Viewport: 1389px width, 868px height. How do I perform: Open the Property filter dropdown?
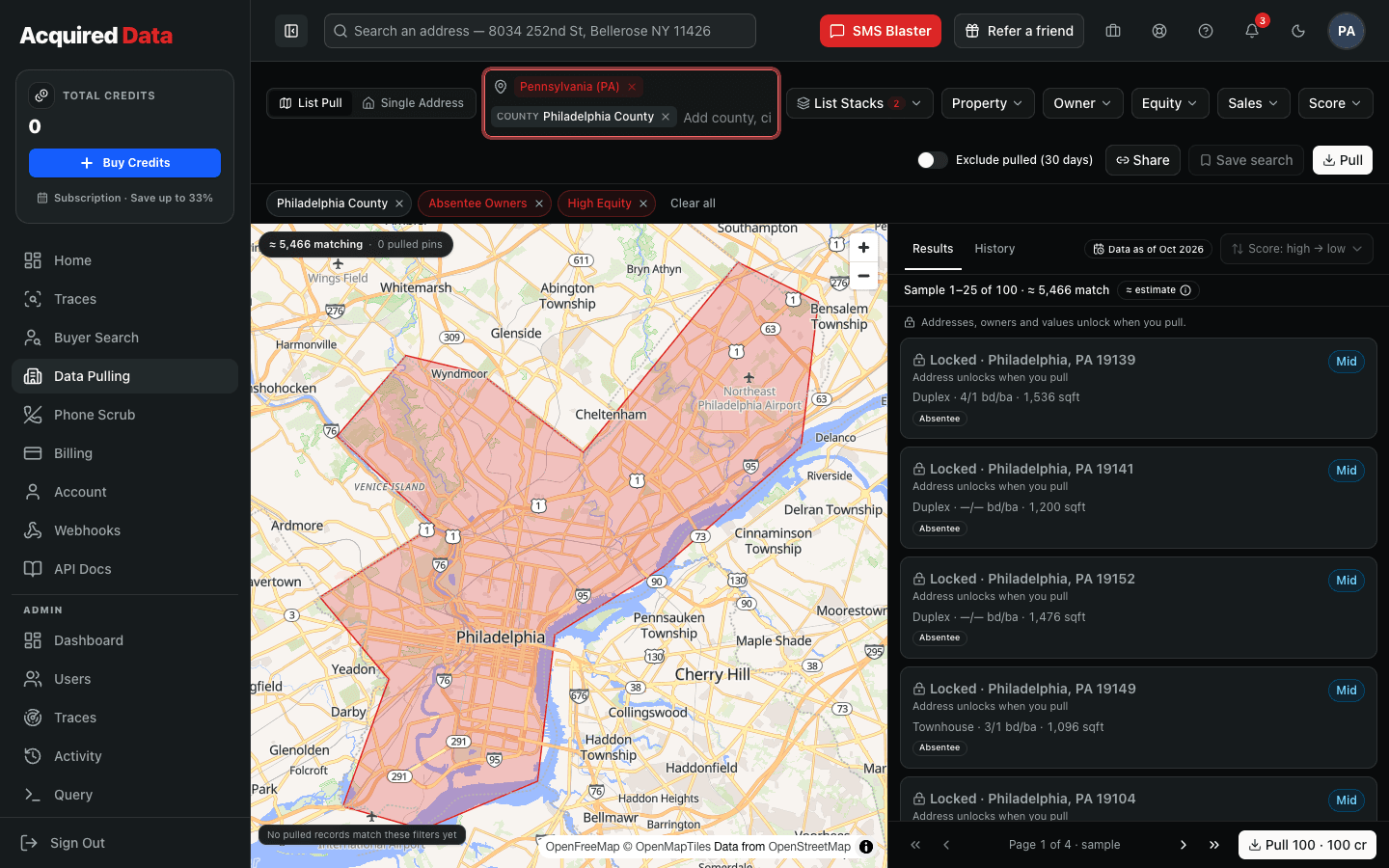(988, 103)
